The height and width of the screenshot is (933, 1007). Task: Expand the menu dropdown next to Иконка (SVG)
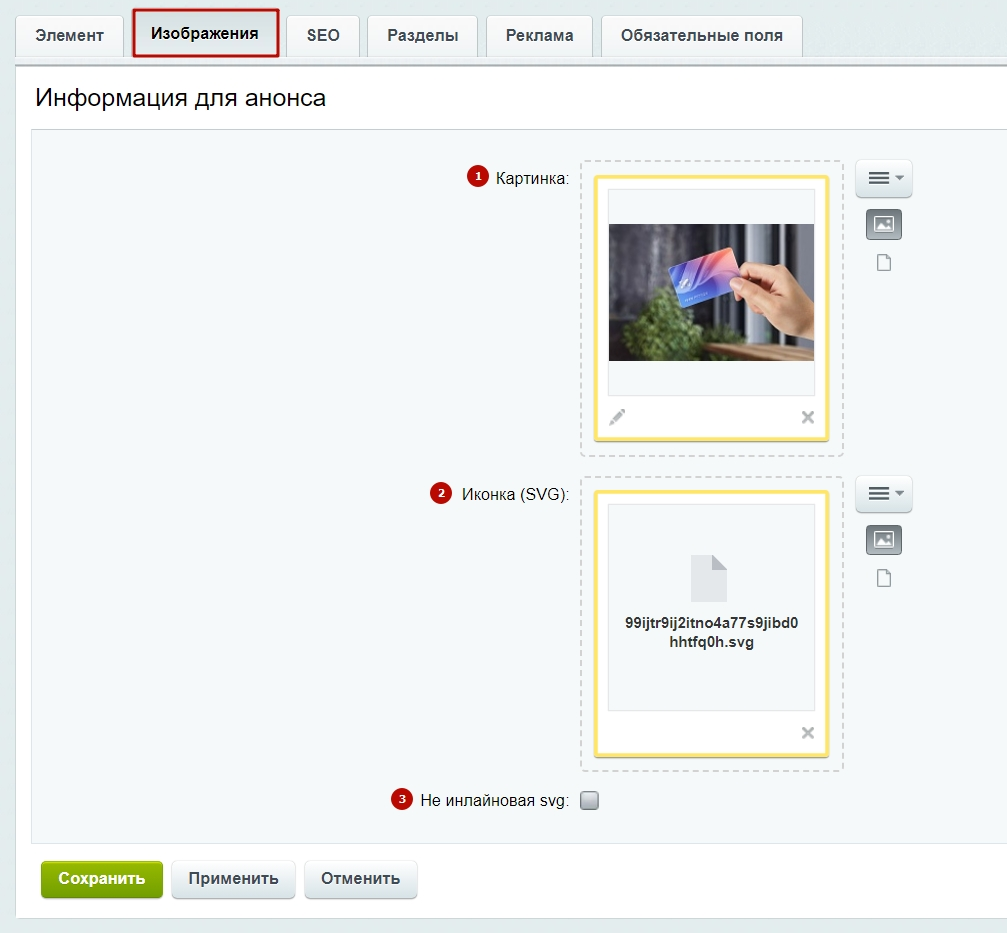884,493
